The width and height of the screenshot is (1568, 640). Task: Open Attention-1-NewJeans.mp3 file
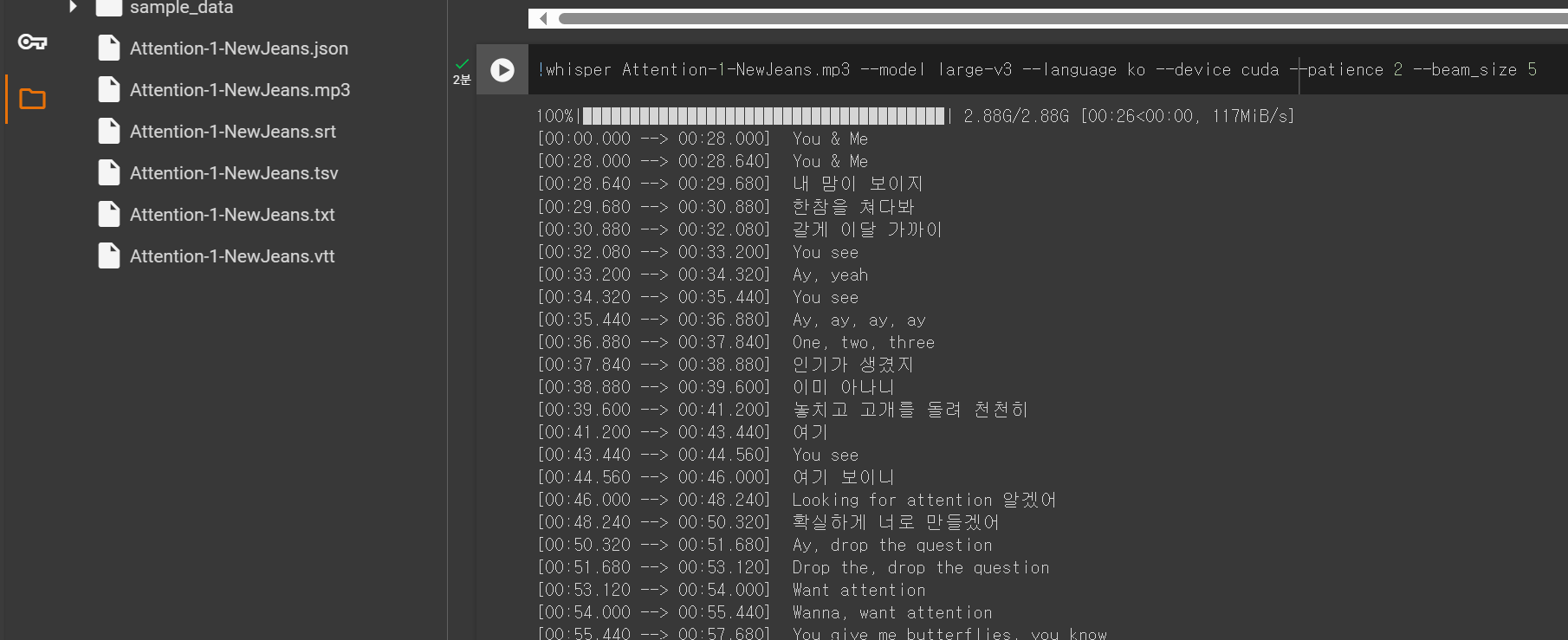click(x=240, y=90)
